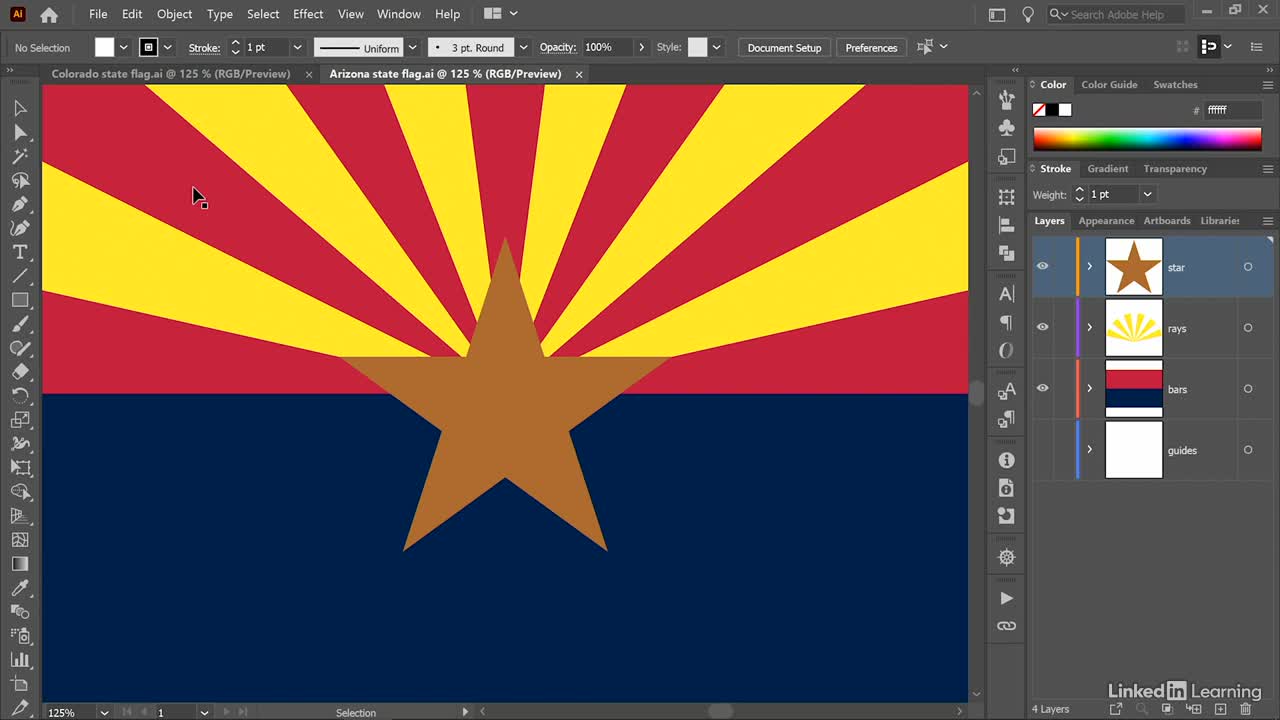Screen dimensions: 1280x720
Task: Select the Line Segment tool
Action: pyautogui.click(x=20, y=276)
